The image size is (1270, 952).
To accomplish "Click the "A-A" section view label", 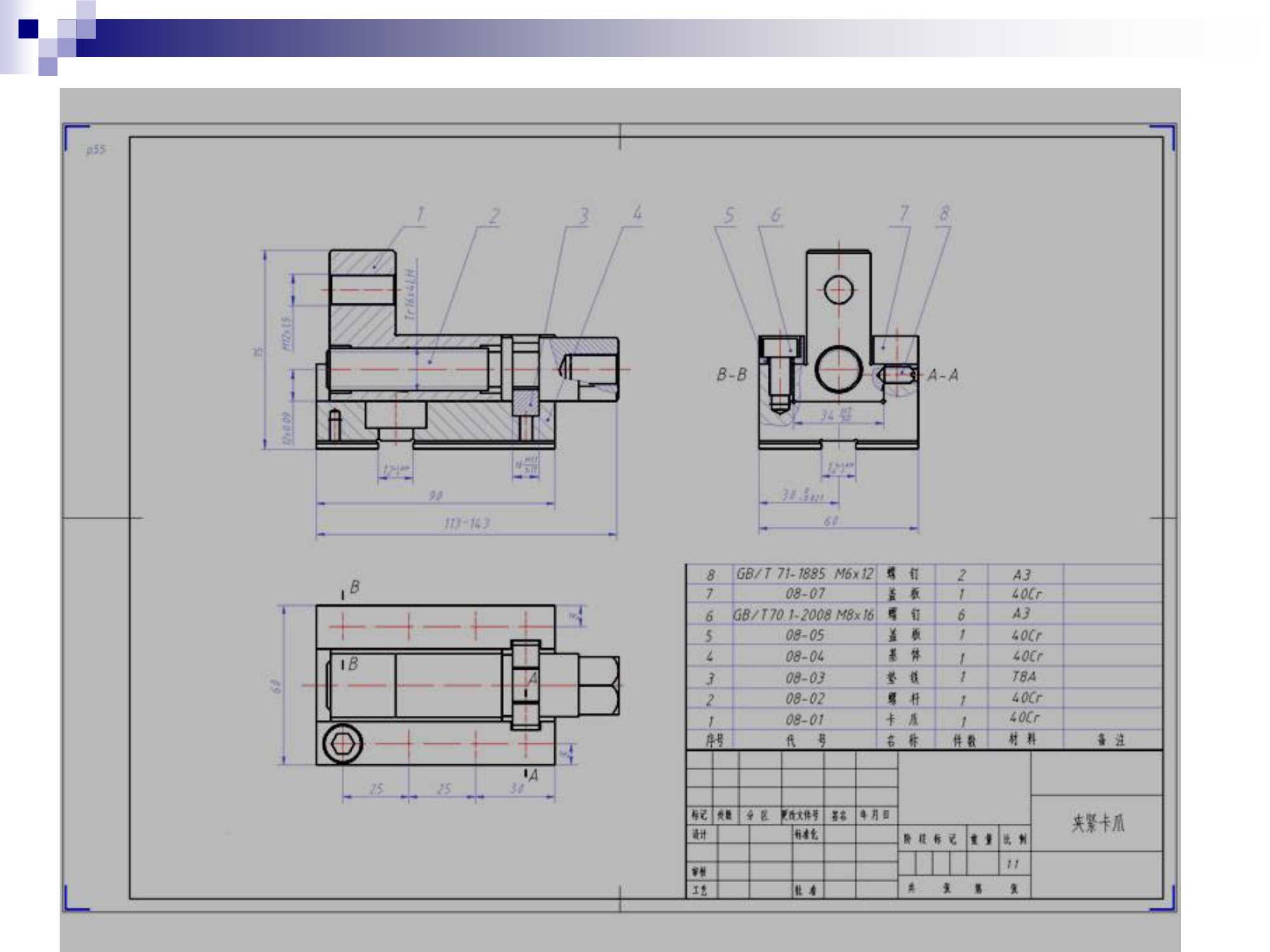I will coord(943,375).
